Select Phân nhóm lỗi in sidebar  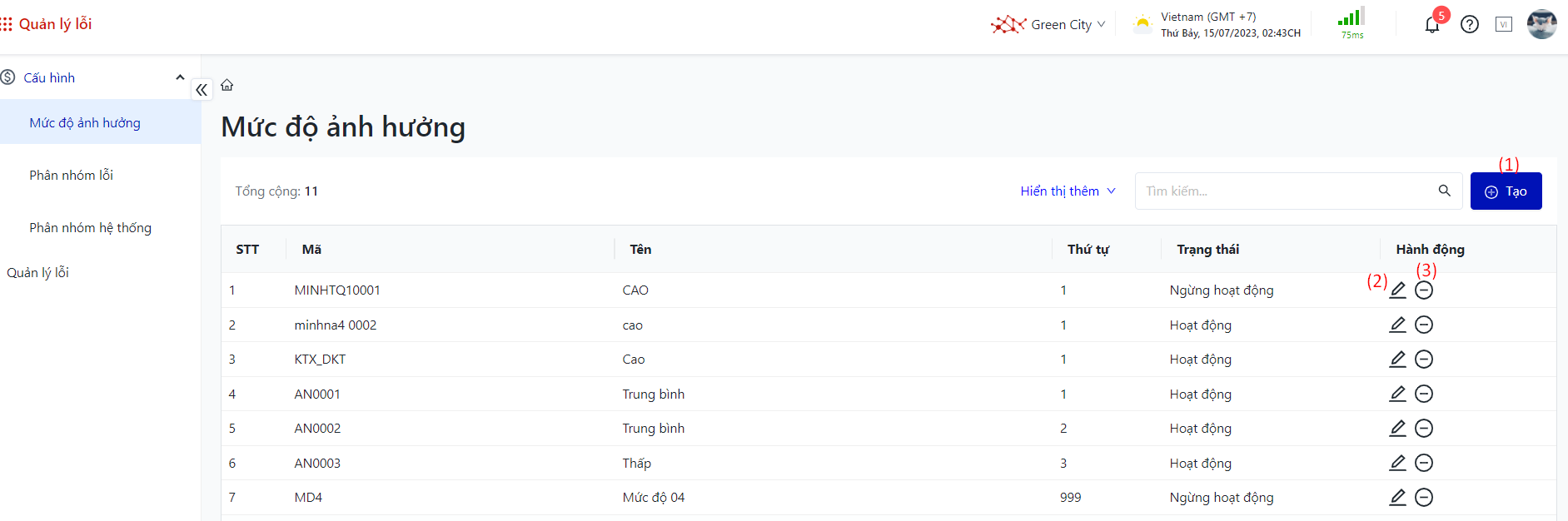72,176
